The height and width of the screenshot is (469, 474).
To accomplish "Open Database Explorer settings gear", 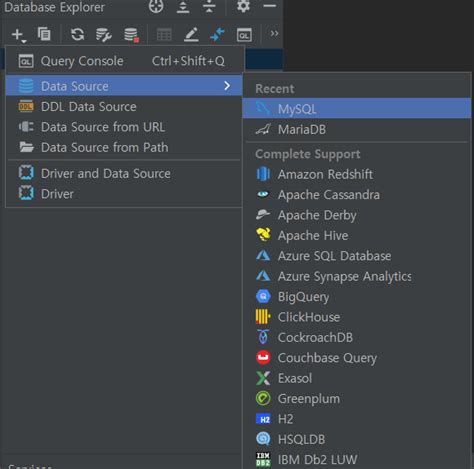I will 243,6.
